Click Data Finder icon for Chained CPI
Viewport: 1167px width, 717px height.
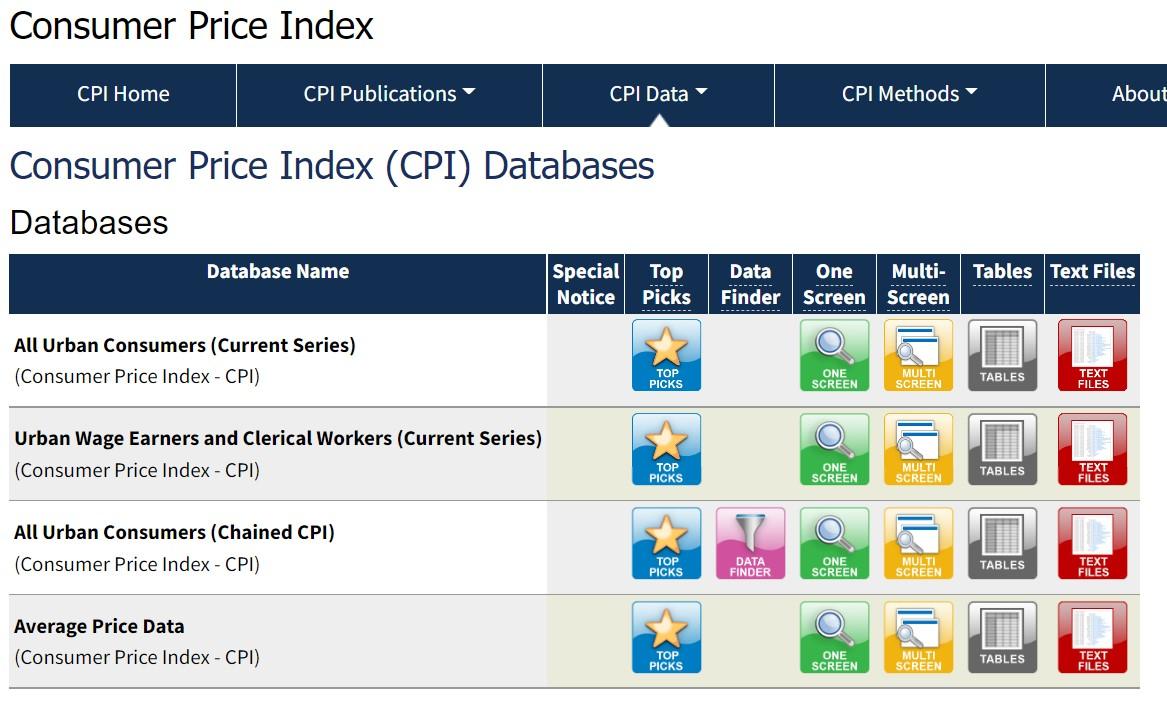click(x=750, y=543)
